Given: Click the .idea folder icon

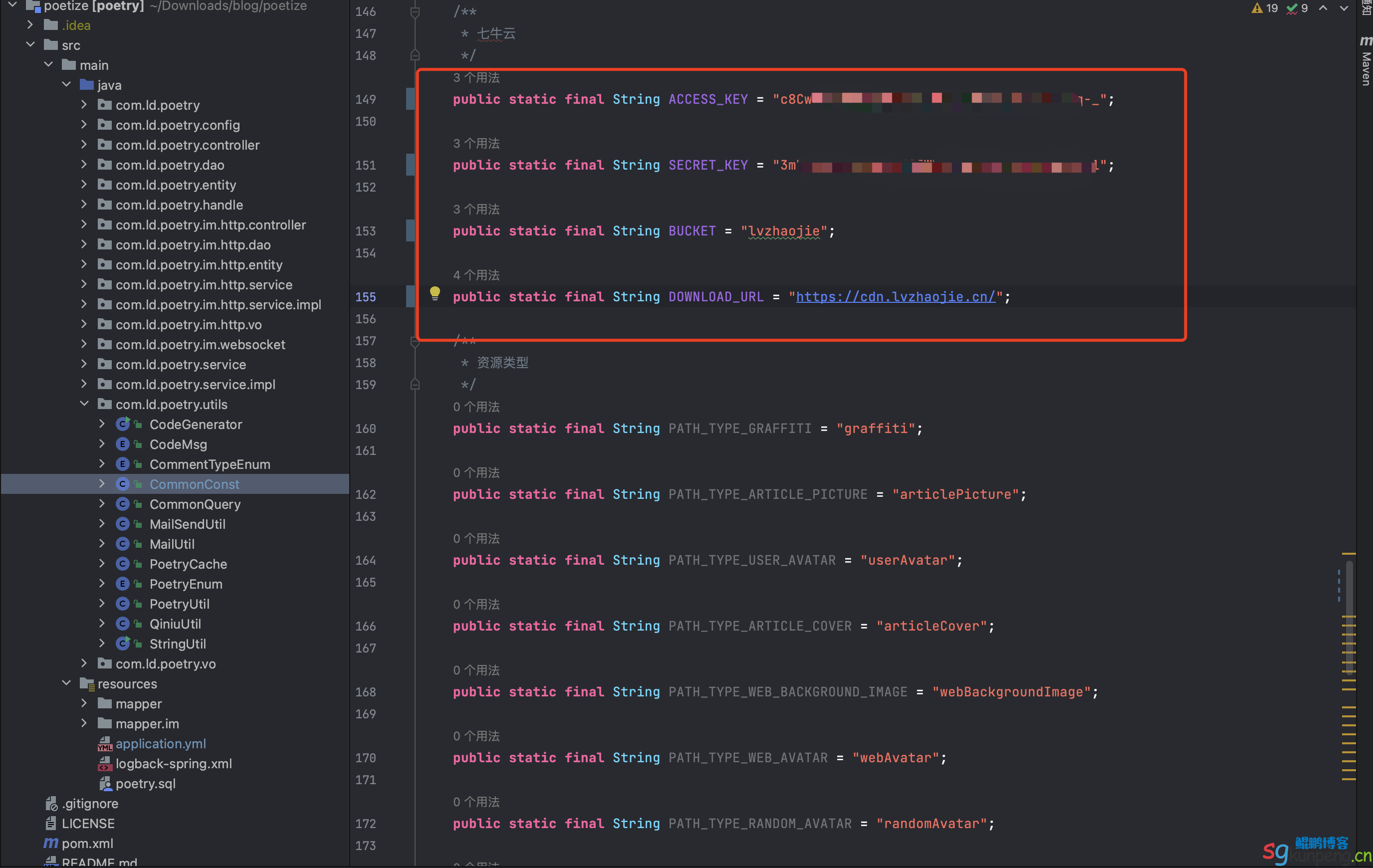Looking at the screenshot, I should tap(51, 25).
